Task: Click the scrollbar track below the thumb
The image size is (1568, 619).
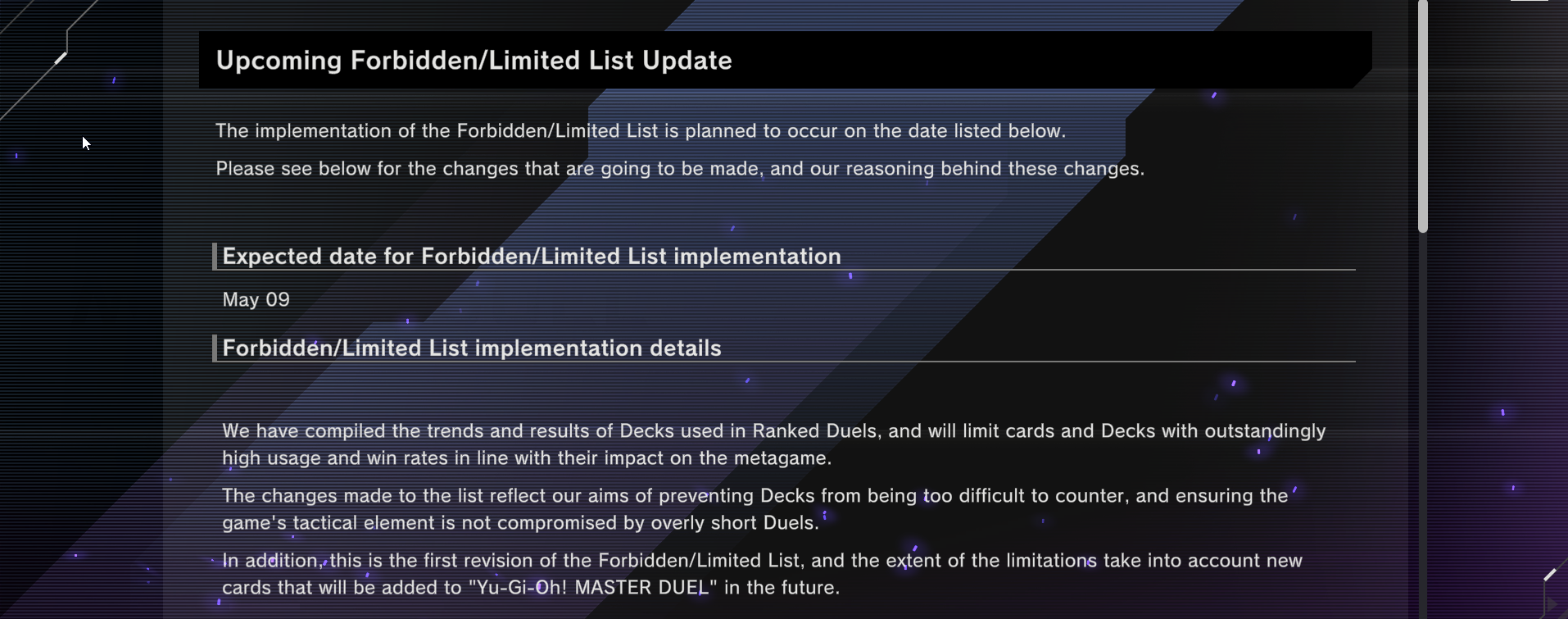Action: click(x=1423, y=426)
